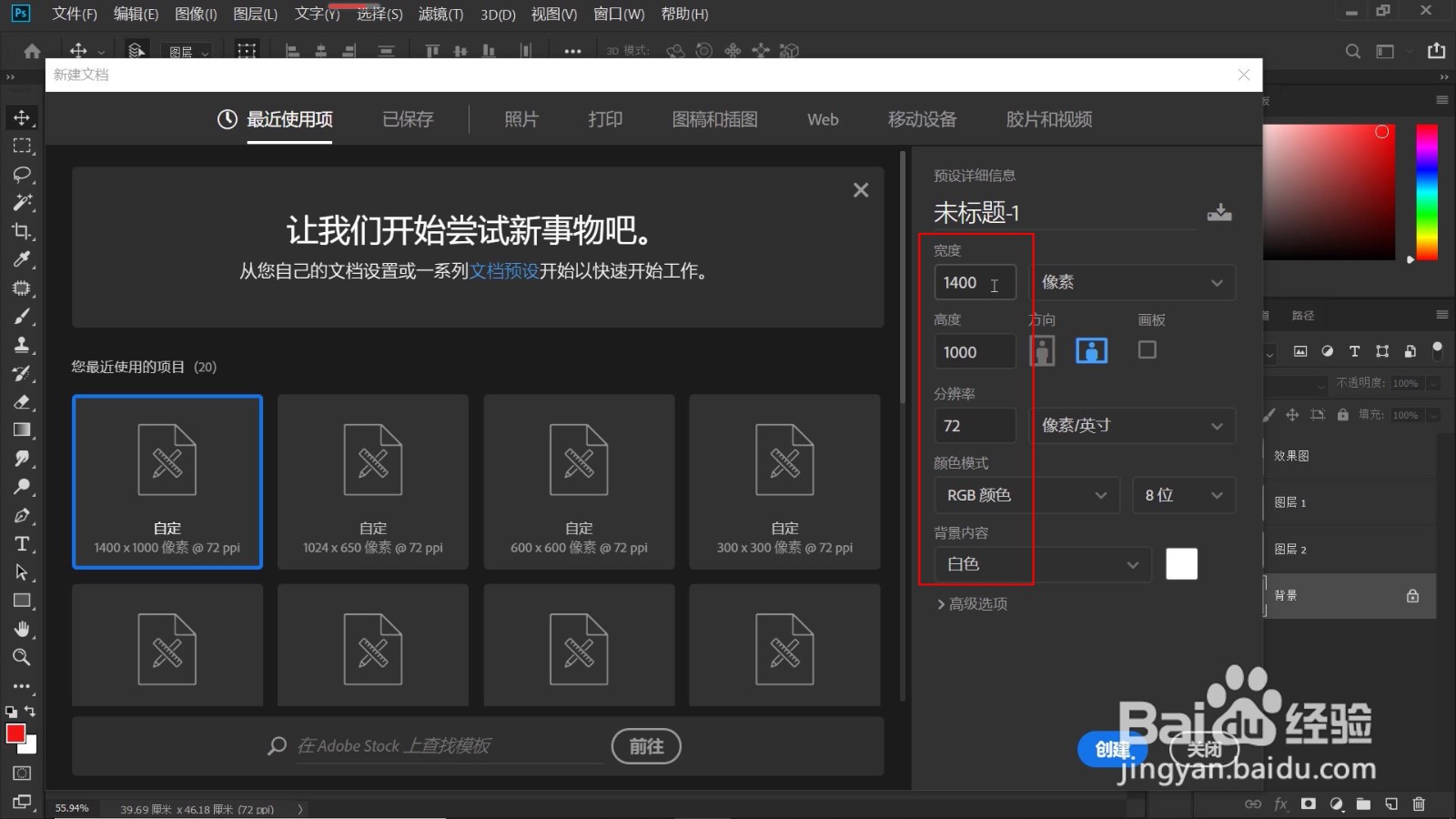
Task: Save the document preset icon
Action: (x=1219, y=213)
